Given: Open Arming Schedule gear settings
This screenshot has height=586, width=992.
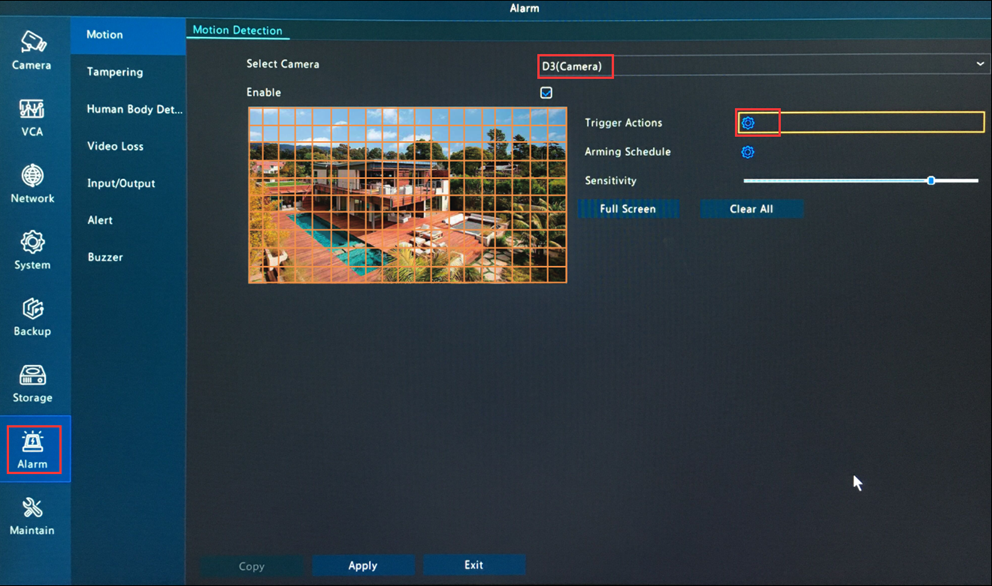Looking at the screenshot, I should [748, 152].
